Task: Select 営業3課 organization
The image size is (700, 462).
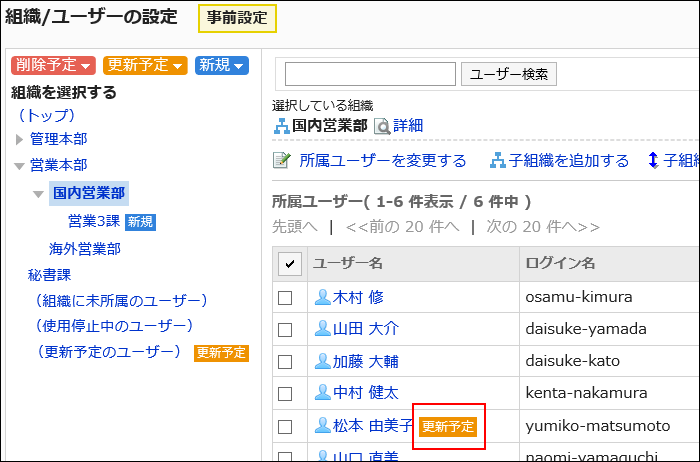Action: 94,221
